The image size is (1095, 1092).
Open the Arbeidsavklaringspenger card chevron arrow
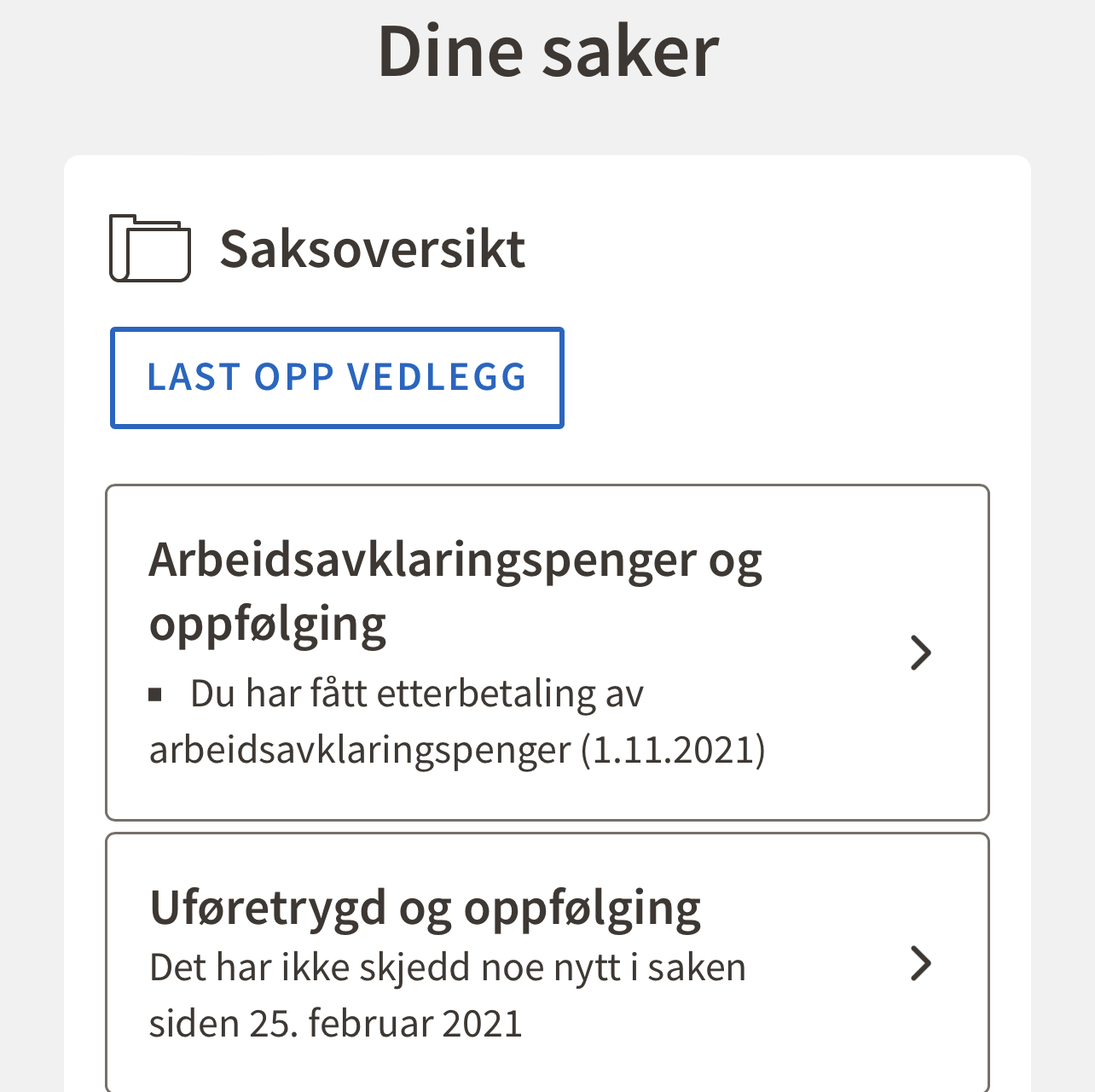pyautogui.click(x=921, y=653)
